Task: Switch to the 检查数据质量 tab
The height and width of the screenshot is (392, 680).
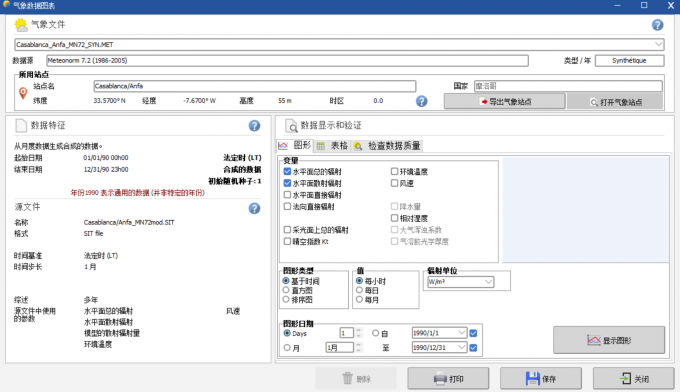Action: (x=387, y=146)
